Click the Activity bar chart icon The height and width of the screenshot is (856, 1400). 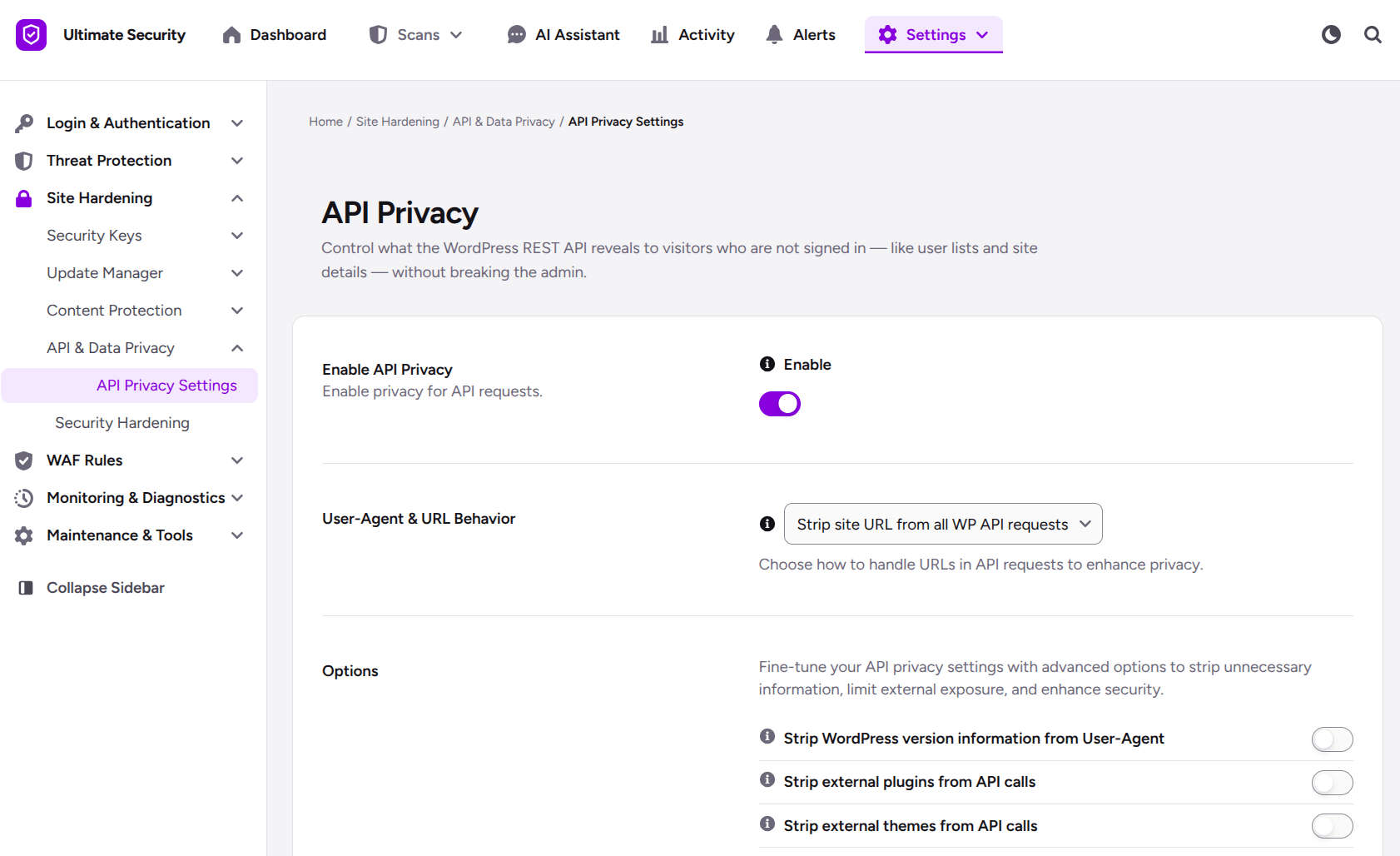pyautogui.click(x=659, y=35)
